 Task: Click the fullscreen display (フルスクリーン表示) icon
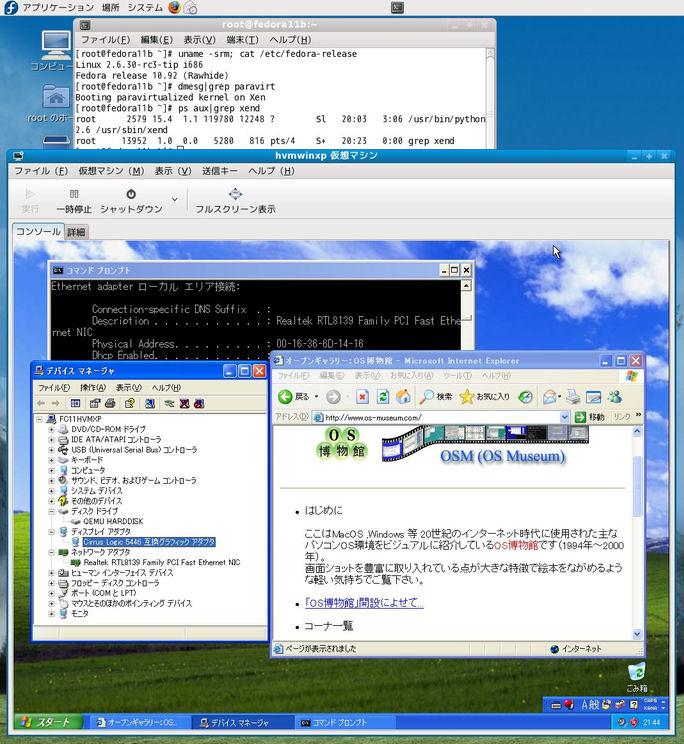[235, 195]
